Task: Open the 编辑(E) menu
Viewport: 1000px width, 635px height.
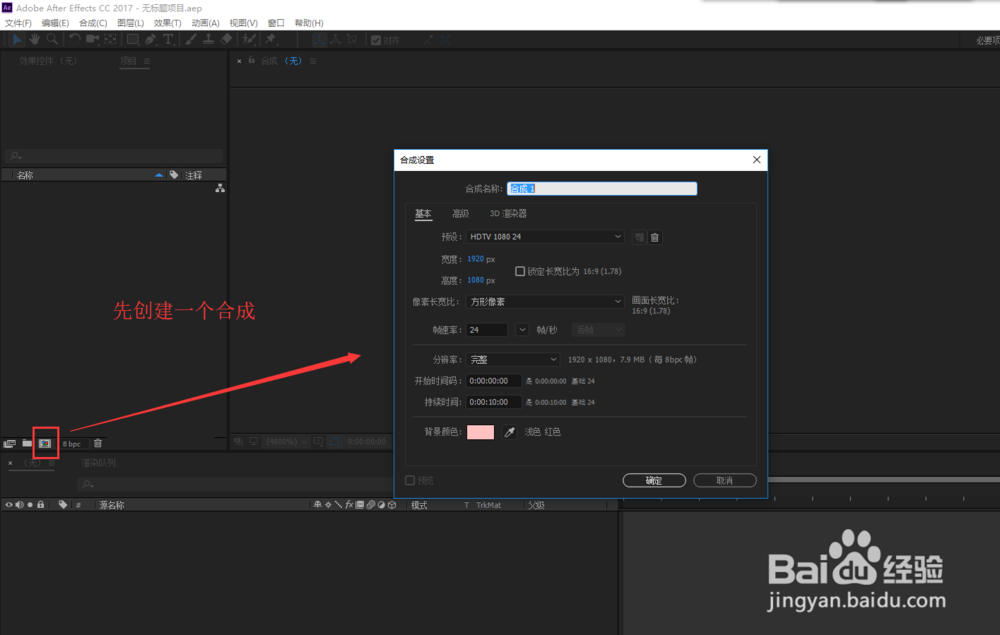Action: click(55, 23)
